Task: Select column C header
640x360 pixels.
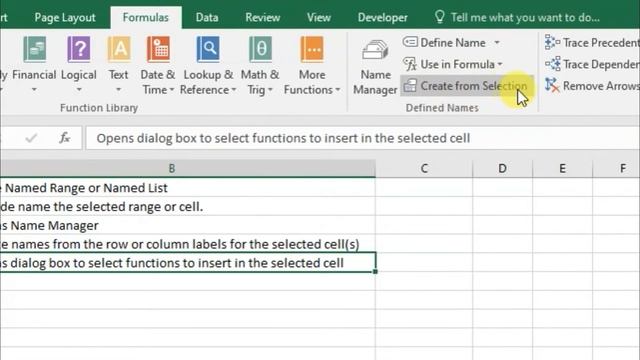Action: [424, 168]
